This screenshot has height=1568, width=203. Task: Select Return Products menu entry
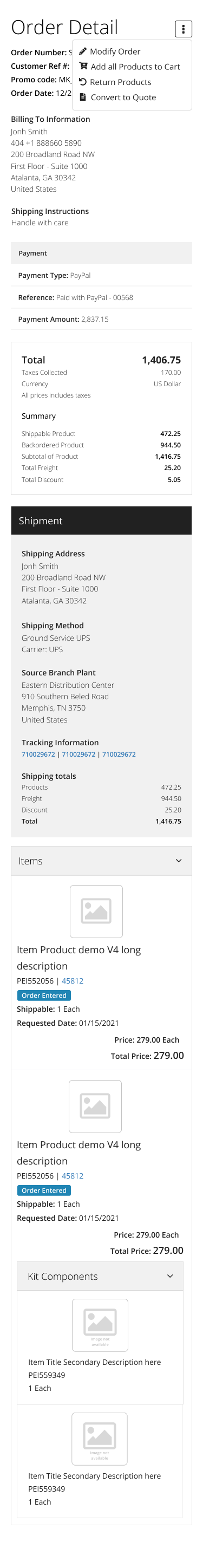(x=120, y=82)
